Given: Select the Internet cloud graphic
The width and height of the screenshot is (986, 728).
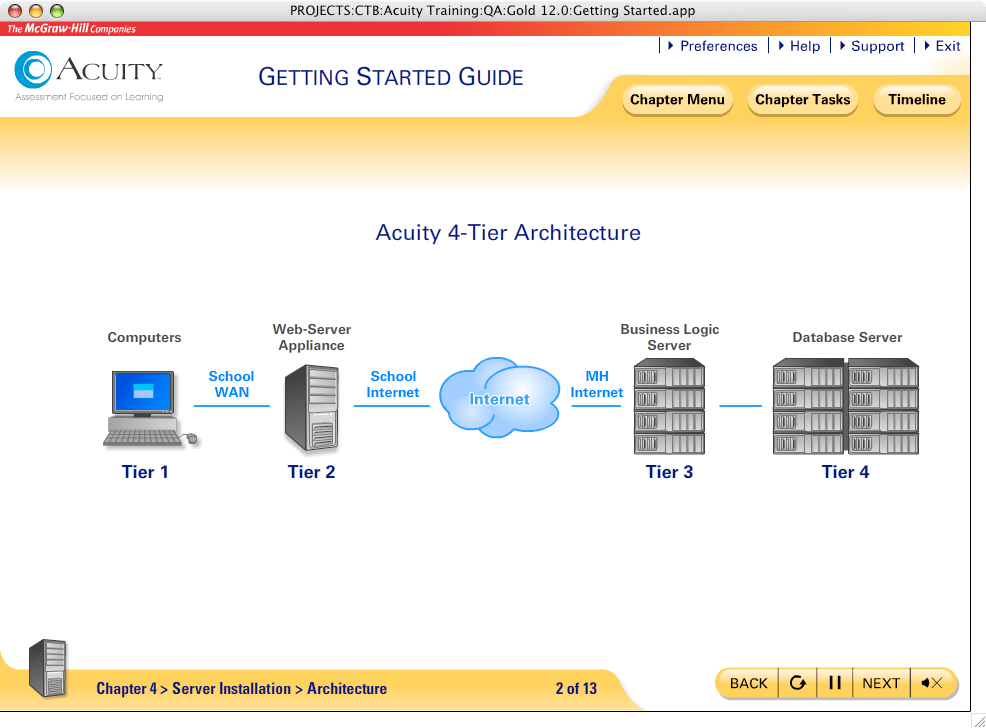Looking at the screenshot, I should click(500, 399).
